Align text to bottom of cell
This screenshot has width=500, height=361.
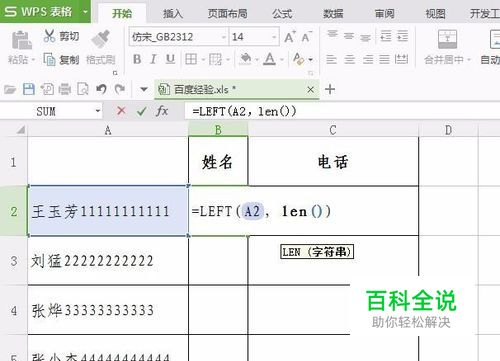pos(366,37)
